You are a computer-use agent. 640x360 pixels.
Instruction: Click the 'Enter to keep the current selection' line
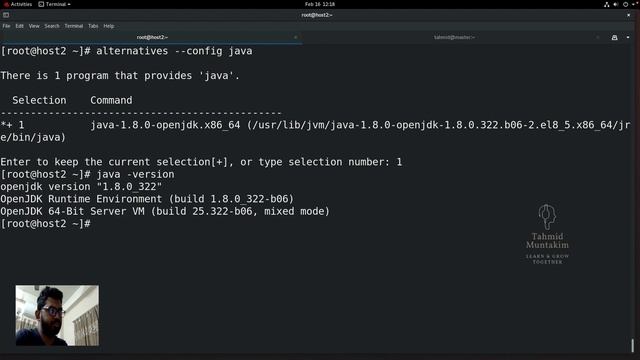pos(201,162)
